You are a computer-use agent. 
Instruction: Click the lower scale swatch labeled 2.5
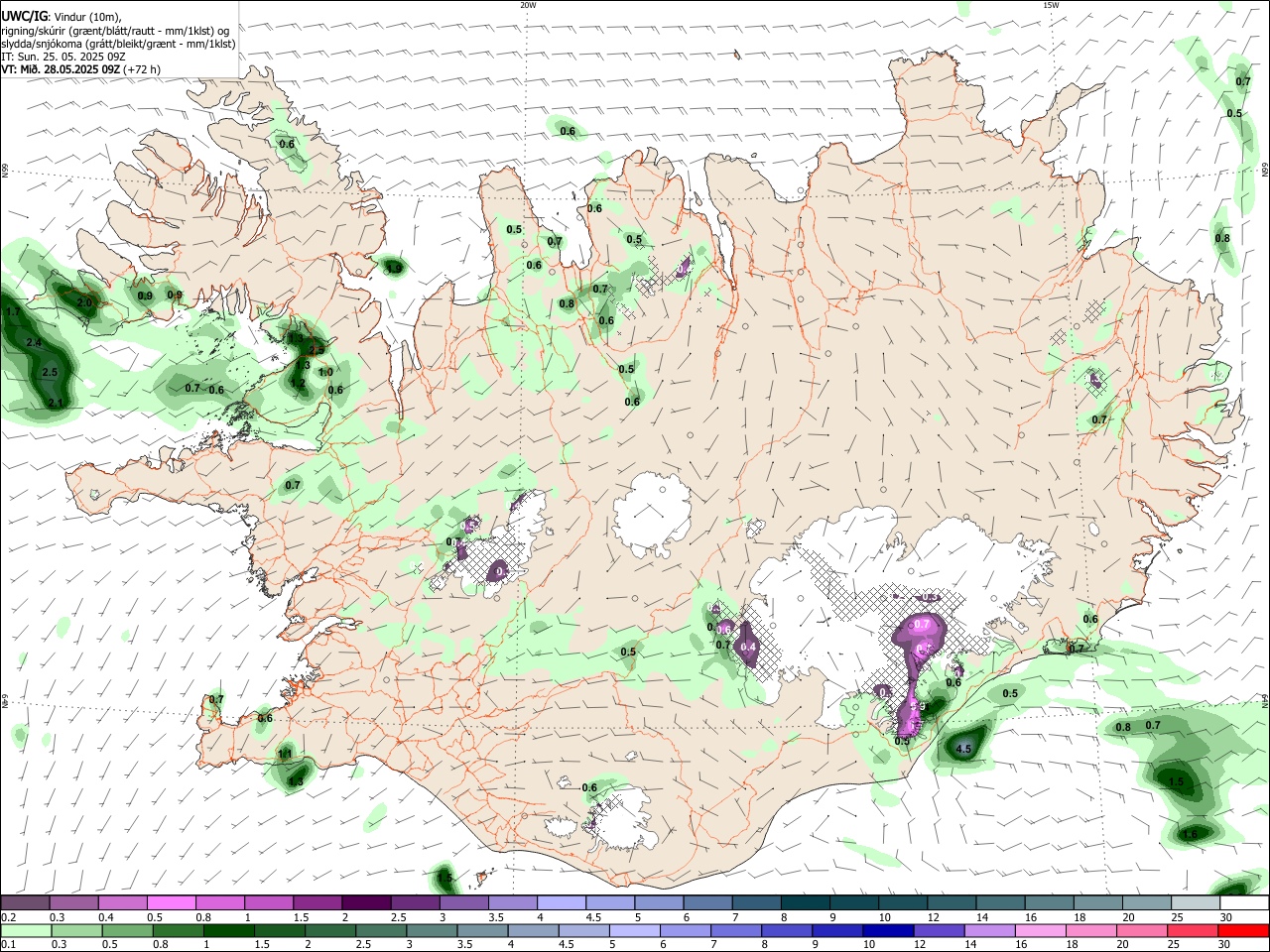380,930
